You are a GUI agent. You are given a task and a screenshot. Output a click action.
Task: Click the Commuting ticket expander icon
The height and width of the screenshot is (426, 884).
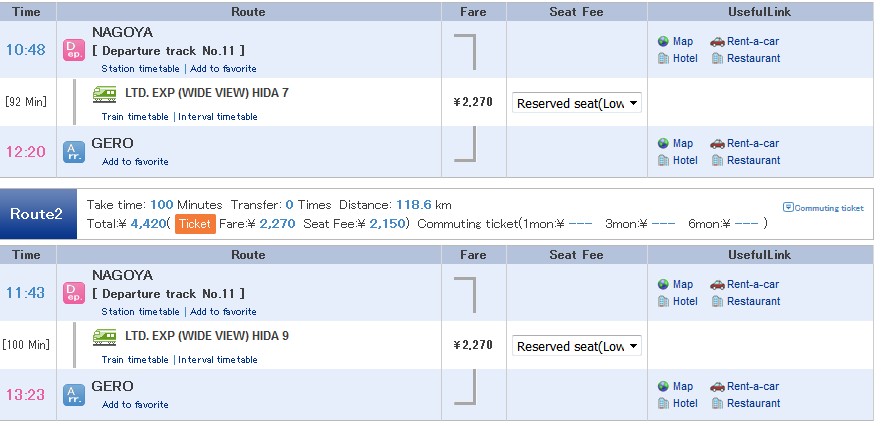point(788,207)
